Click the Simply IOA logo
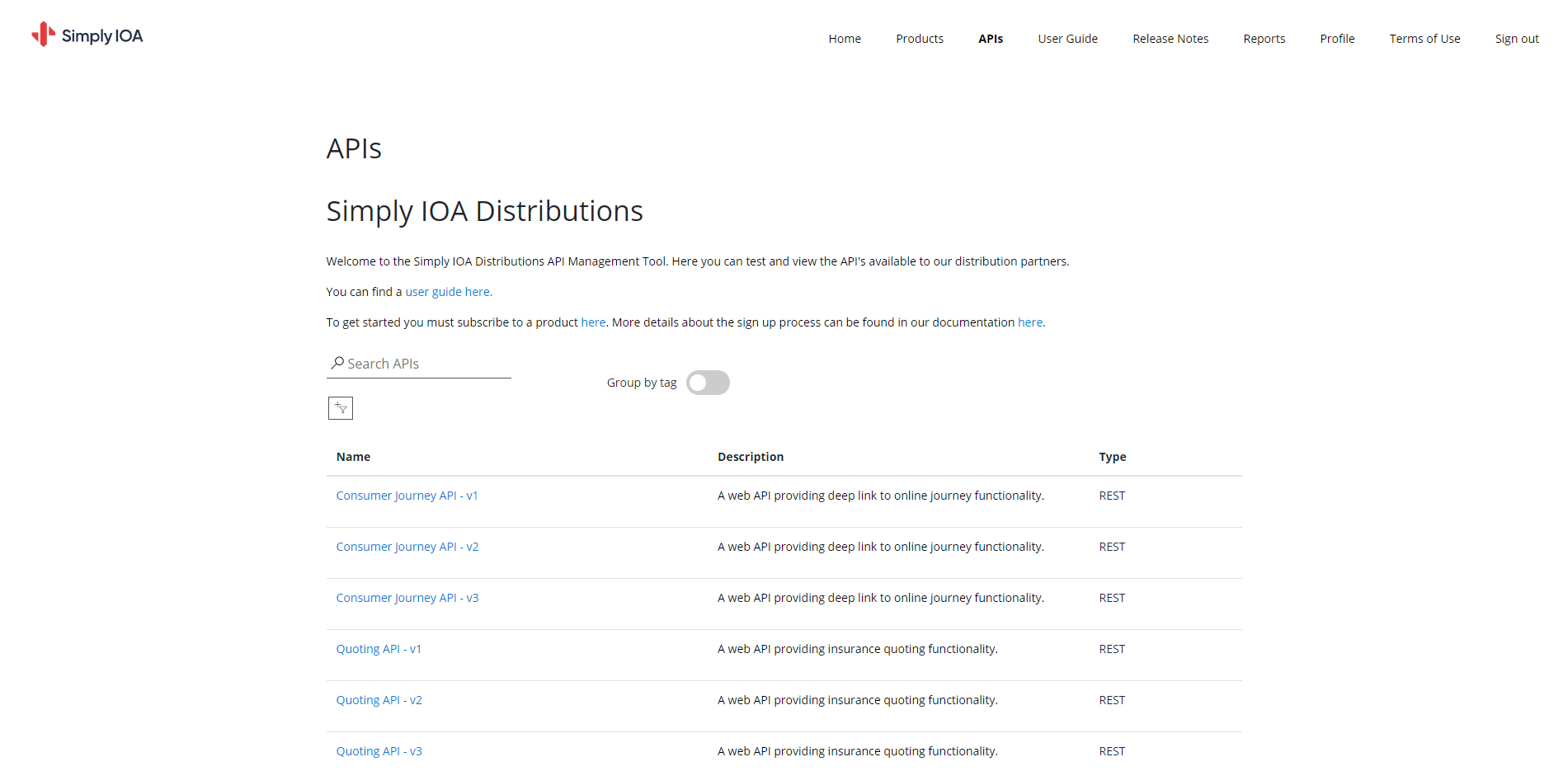This screenshot has width=1568, height=771. pos(87,35)
